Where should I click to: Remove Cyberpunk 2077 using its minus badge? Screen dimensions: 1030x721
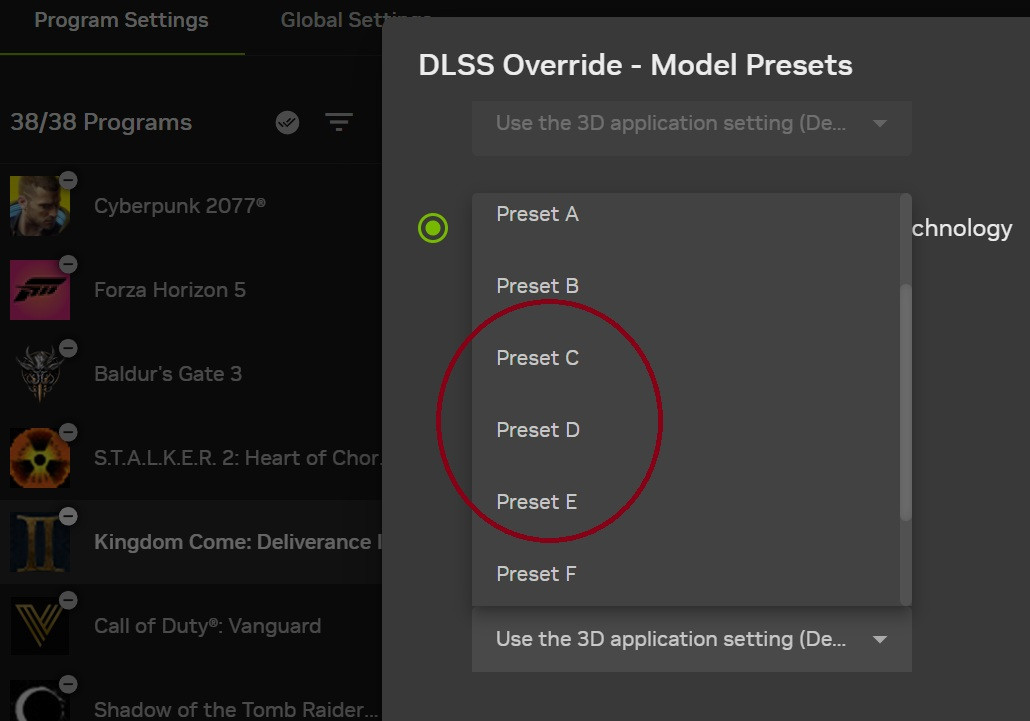tap(68, 180)
